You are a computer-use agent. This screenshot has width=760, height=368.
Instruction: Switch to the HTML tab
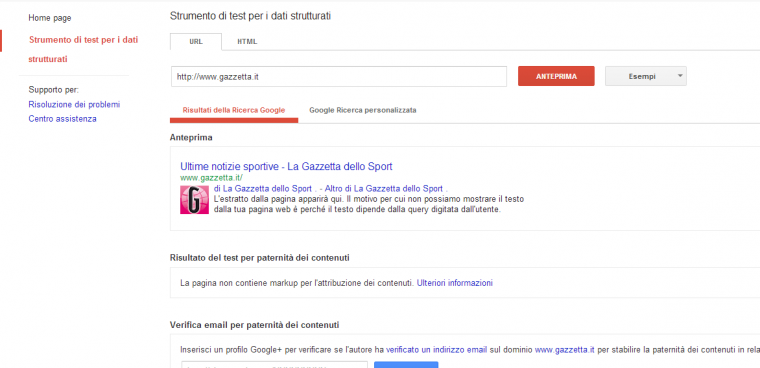point(247,42)
